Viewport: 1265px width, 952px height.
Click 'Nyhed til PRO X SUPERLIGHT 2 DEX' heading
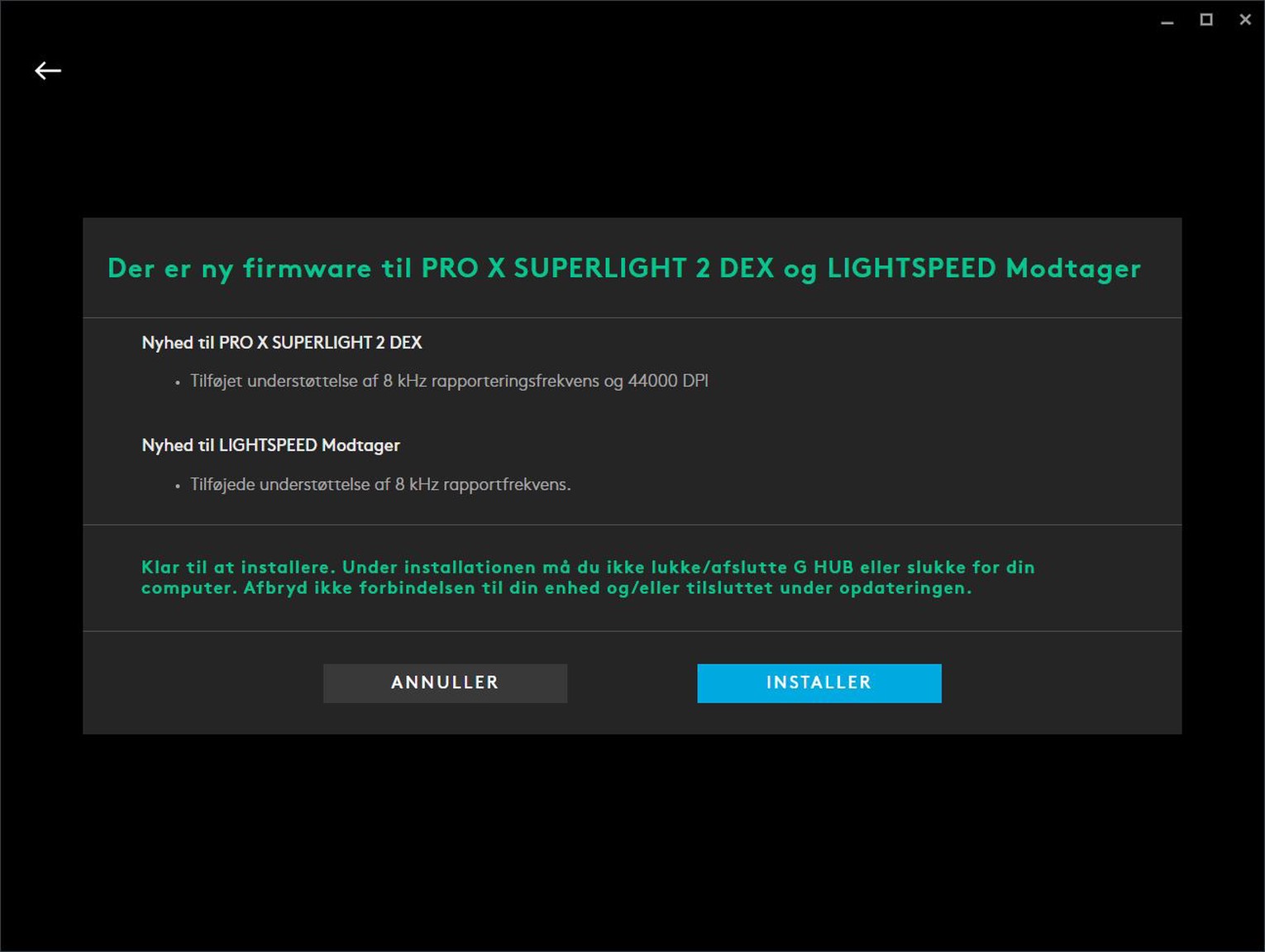282,342
